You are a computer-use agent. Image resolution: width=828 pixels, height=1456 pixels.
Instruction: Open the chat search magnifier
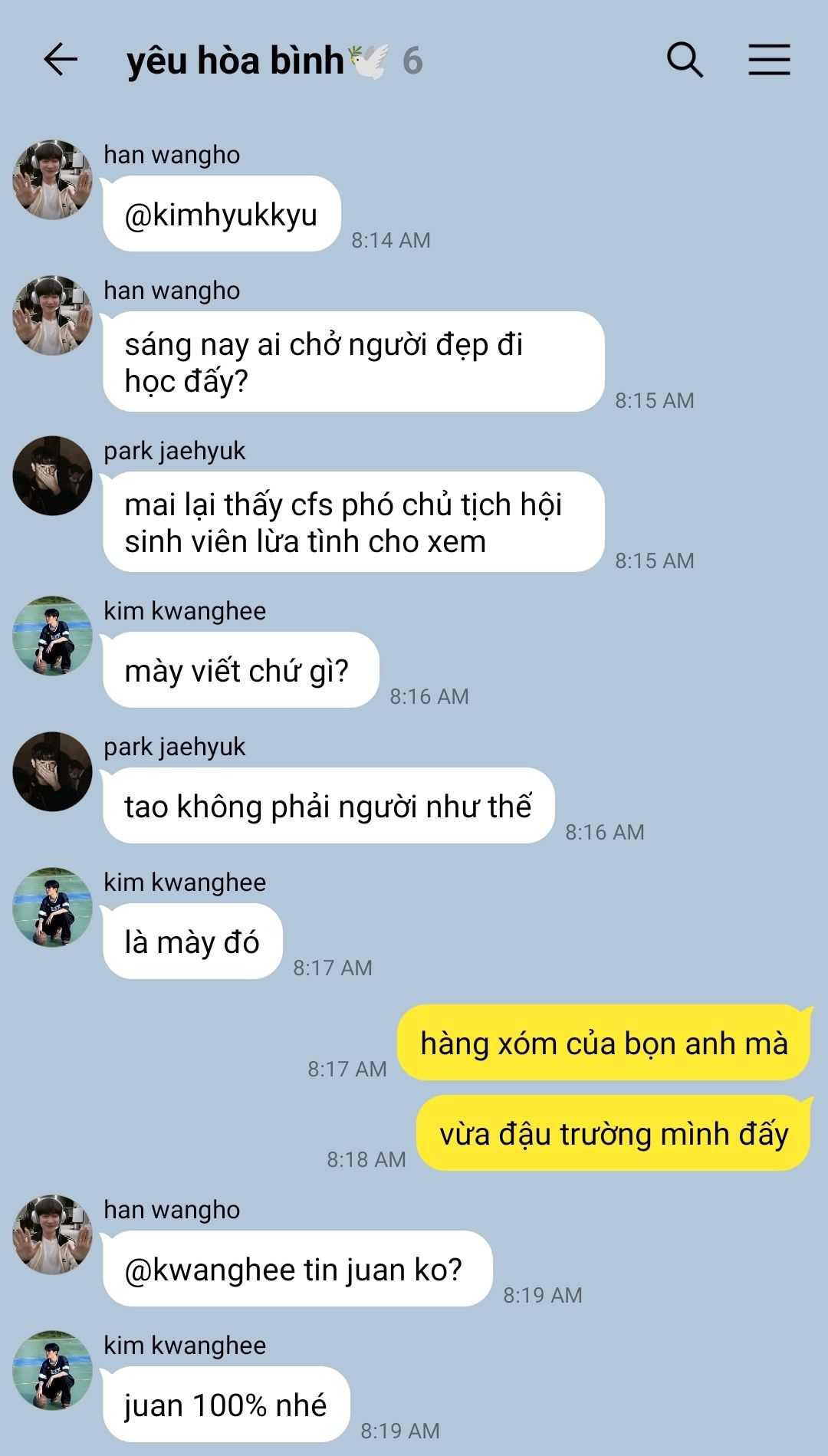pos(685,60)
